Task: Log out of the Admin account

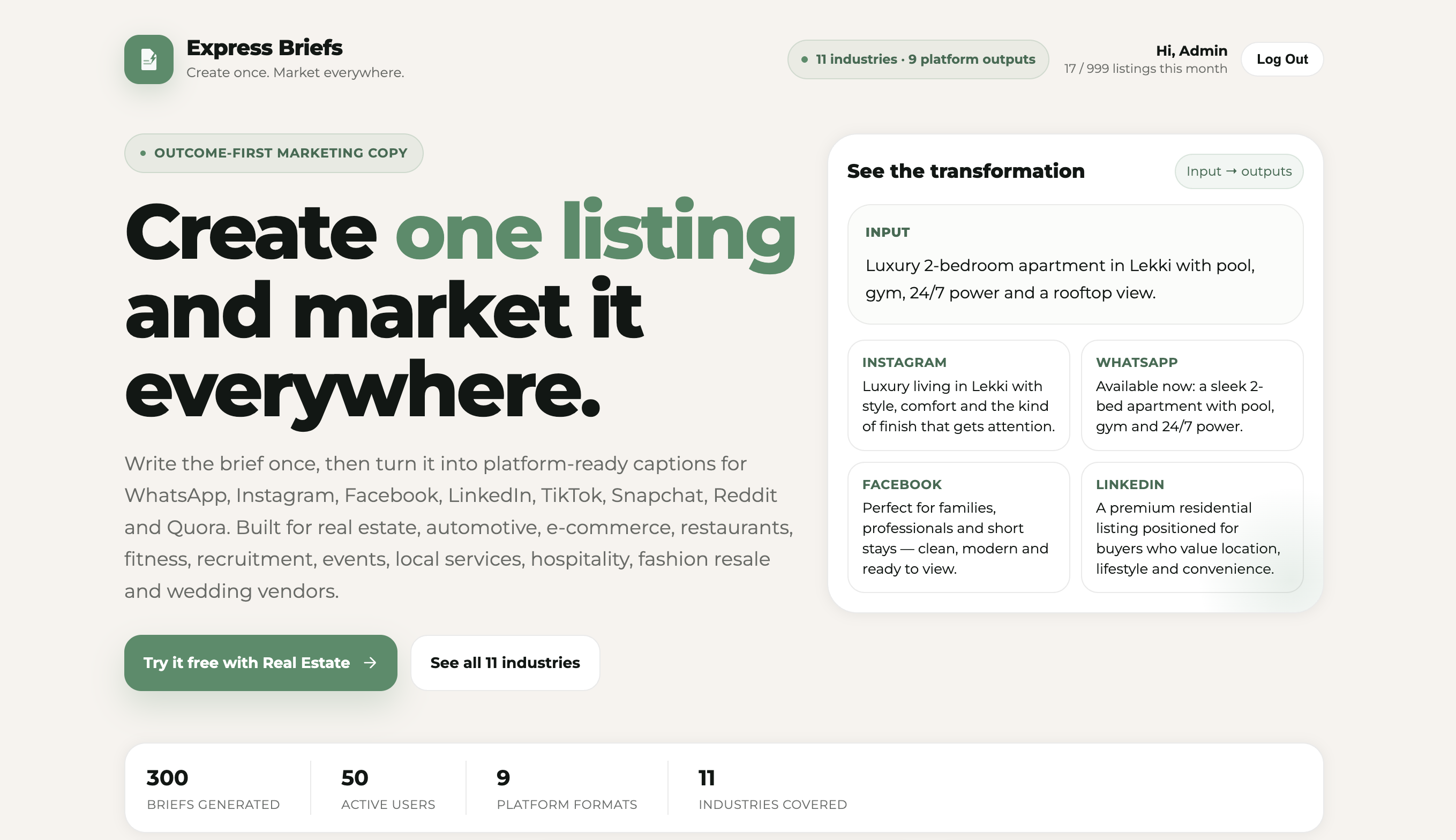Action: click(x=1282, y=59)
